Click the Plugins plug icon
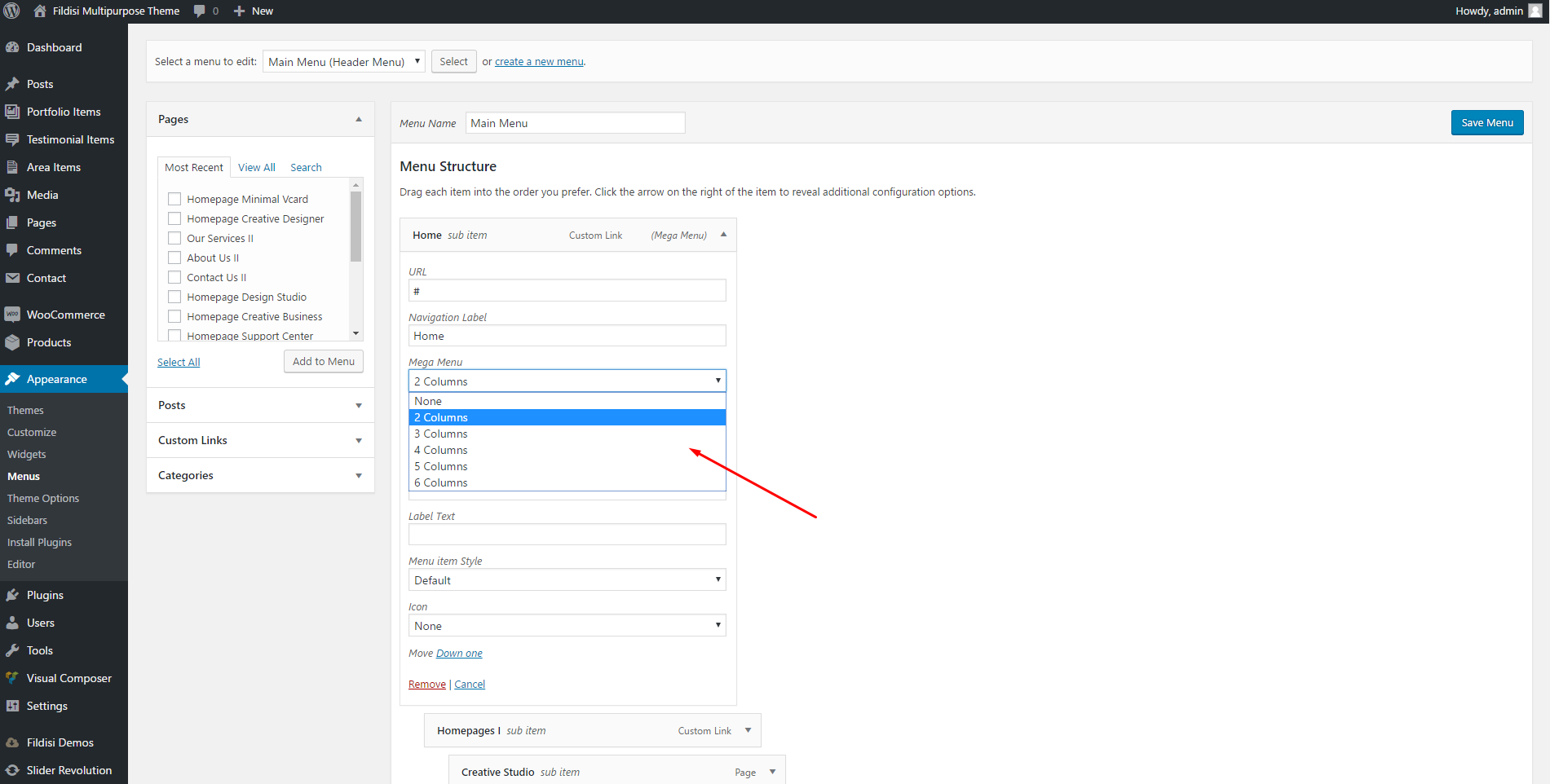This screenshot has height=784, width=1550. [12, 595]
